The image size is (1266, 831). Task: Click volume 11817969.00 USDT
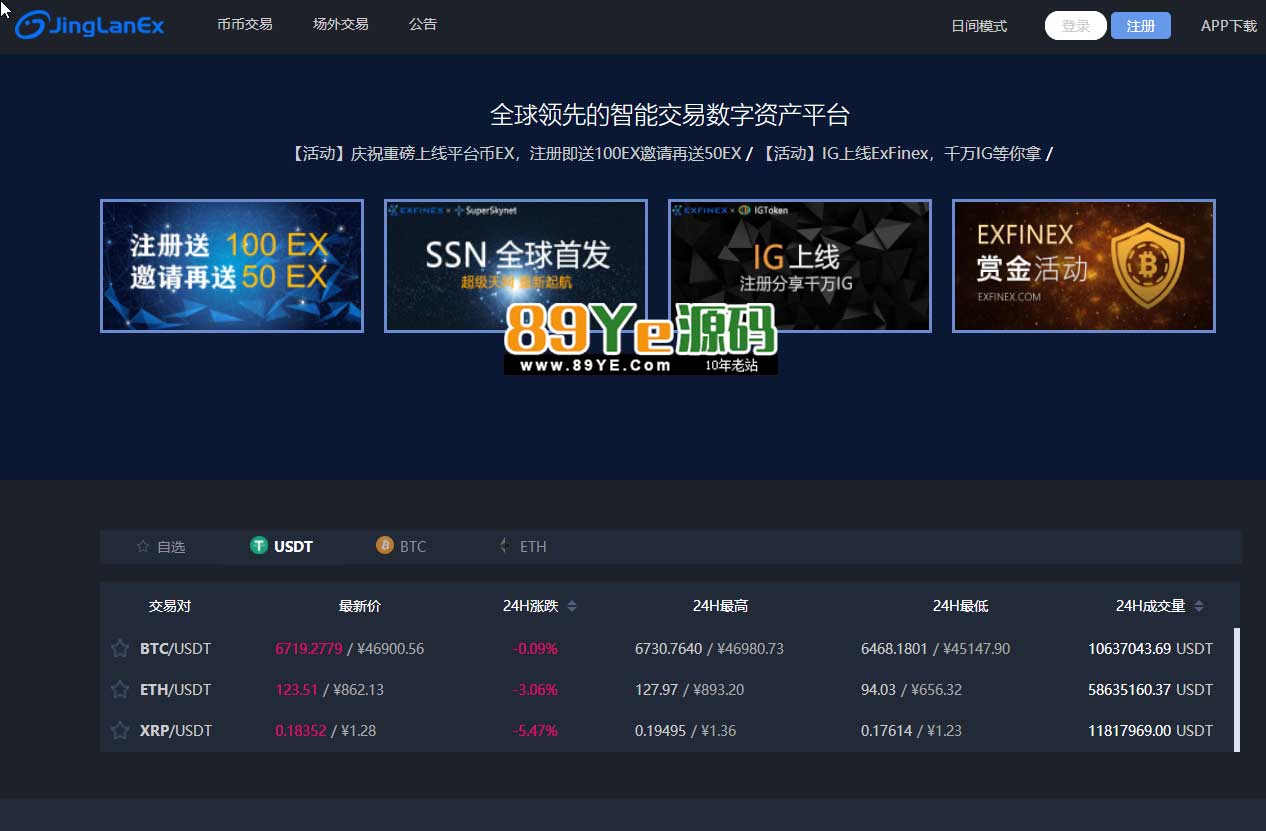1150,731
